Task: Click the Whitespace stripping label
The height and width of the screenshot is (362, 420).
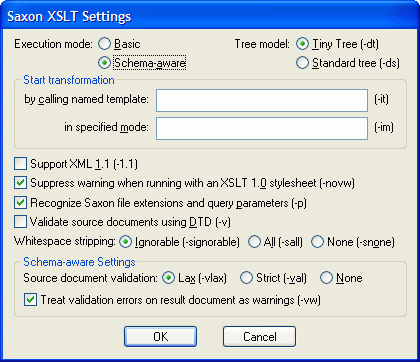Action: coord(65,242)
